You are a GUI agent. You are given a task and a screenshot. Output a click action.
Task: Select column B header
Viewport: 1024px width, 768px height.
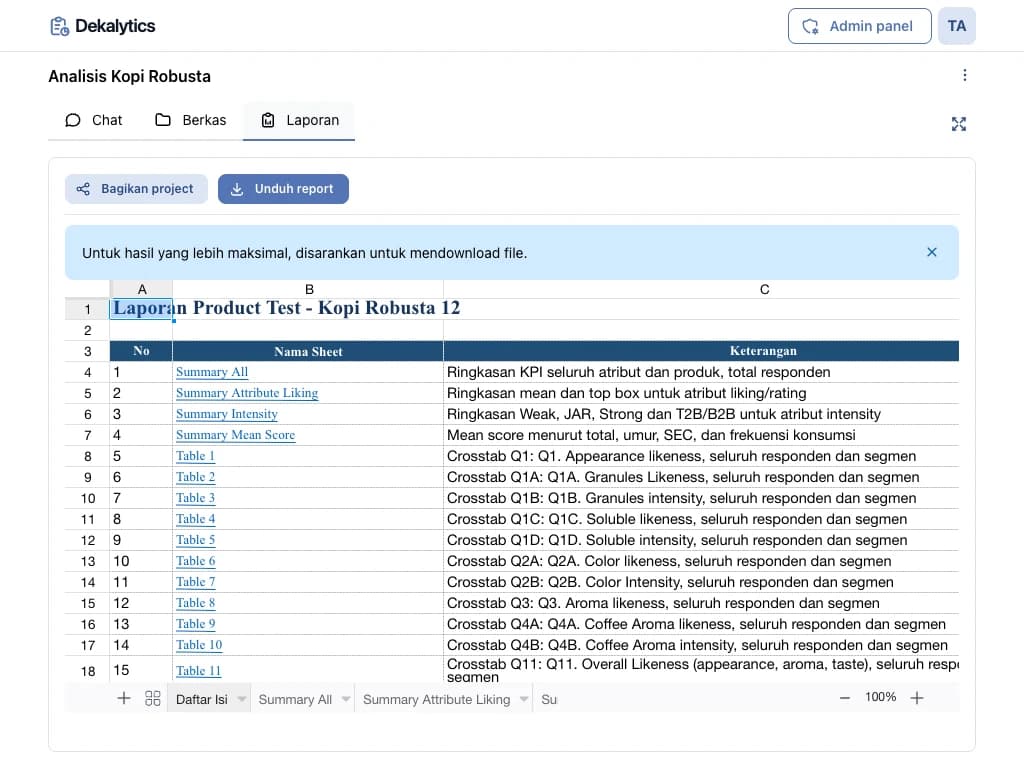point(308,289)
